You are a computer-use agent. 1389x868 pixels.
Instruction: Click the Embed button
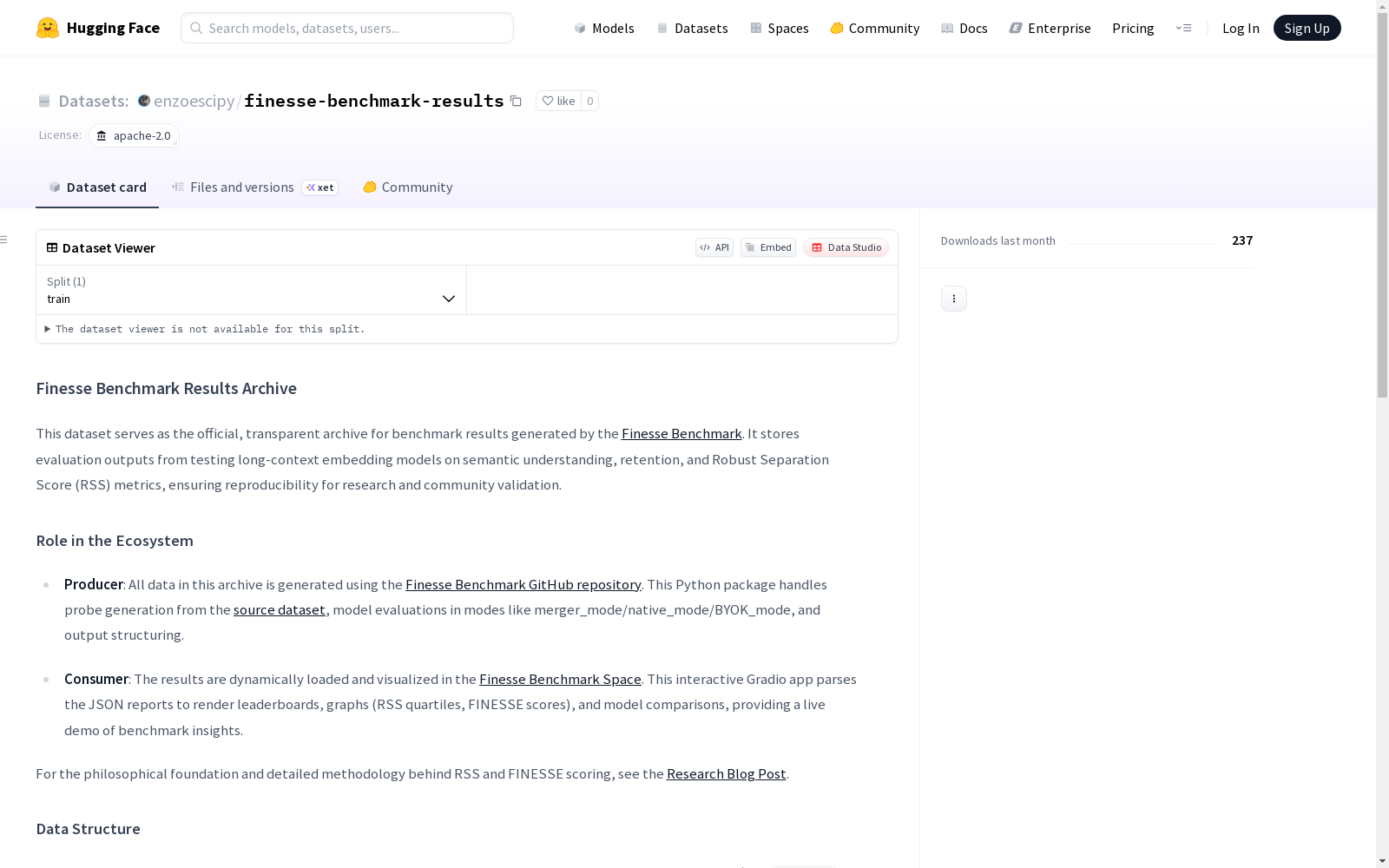768,247
